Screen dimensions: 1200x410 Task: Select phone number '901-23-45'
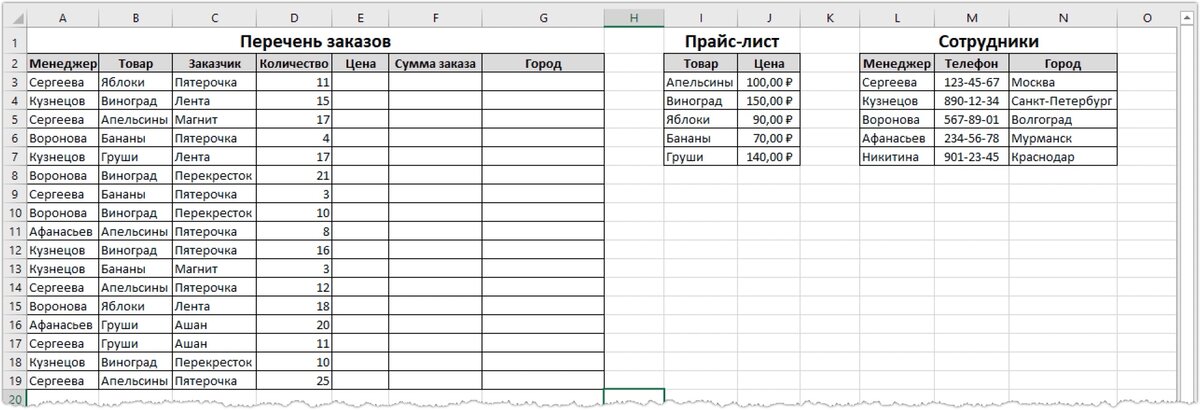click(x=972, y=157)
